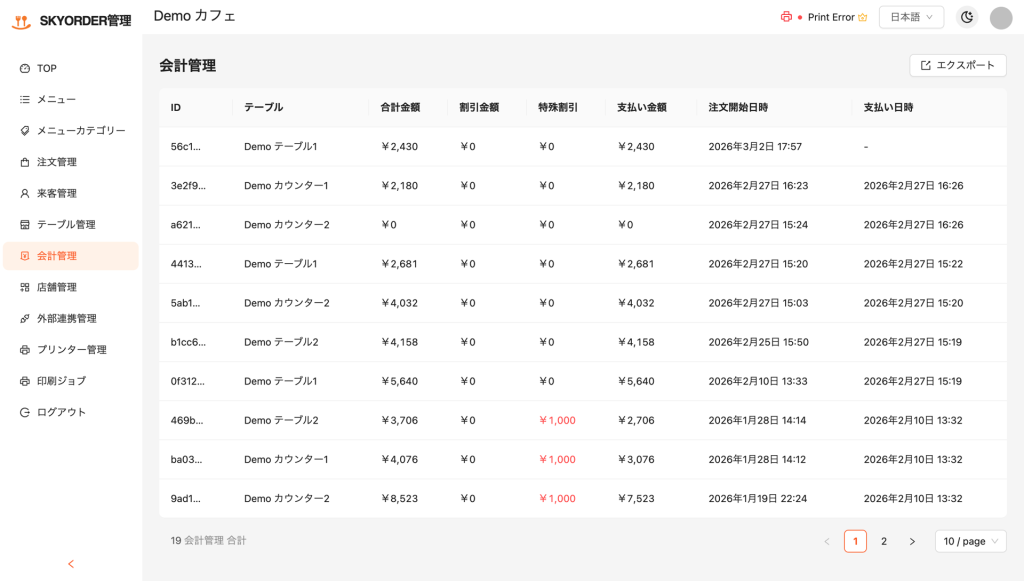Click the 外部連携管理 link icon
The width and height of the screenshot is (1024, 581).
click(x=25, y=319)
